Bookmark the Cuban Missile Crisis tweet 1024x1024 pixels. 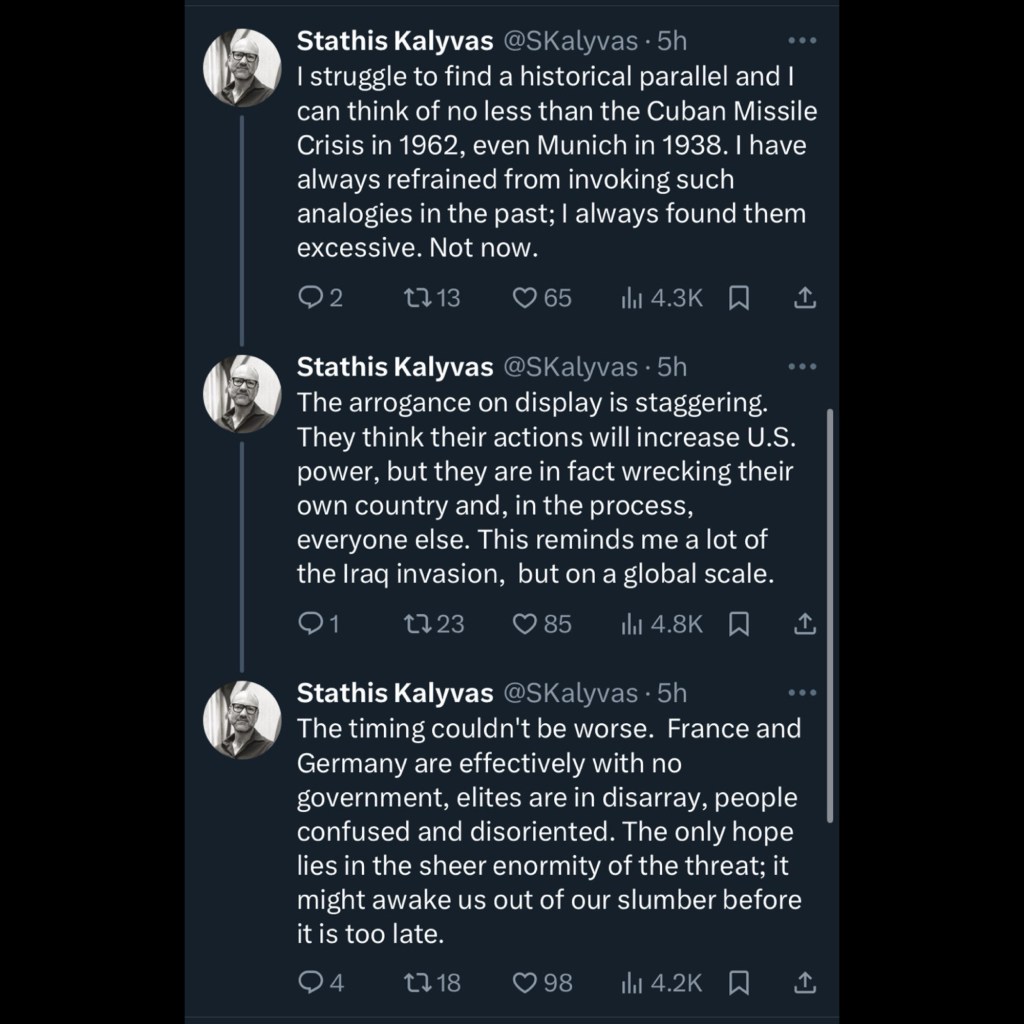(x=739, y=298)
